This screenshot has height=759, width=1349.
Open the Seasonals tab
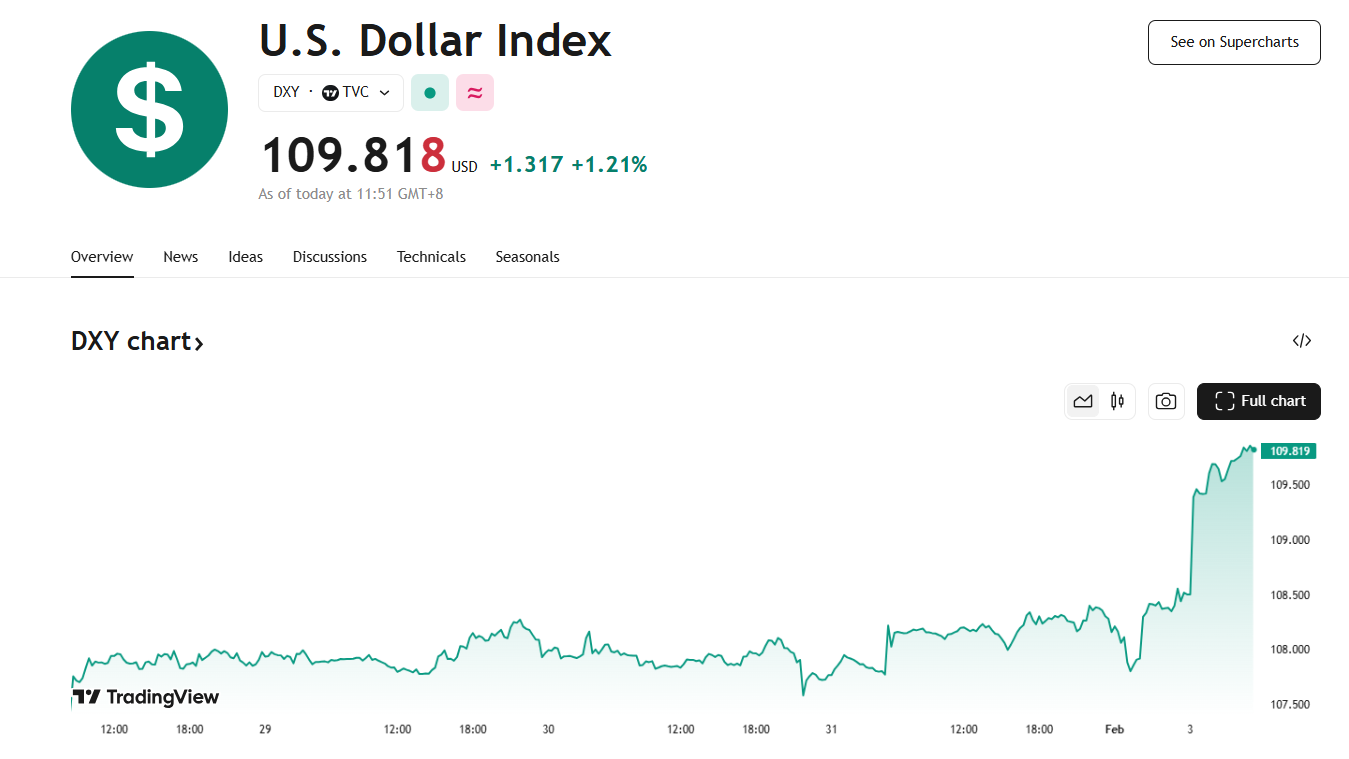pos(527,257)
